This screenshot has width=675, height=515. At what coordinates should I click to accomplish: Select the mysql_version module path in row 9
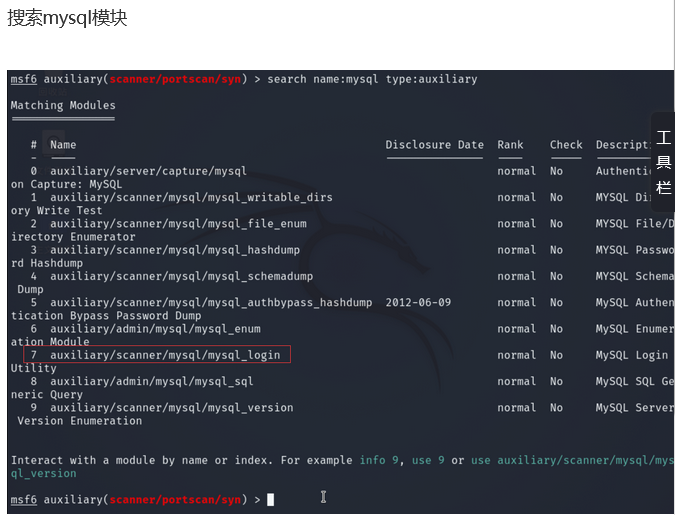[171, 408]
